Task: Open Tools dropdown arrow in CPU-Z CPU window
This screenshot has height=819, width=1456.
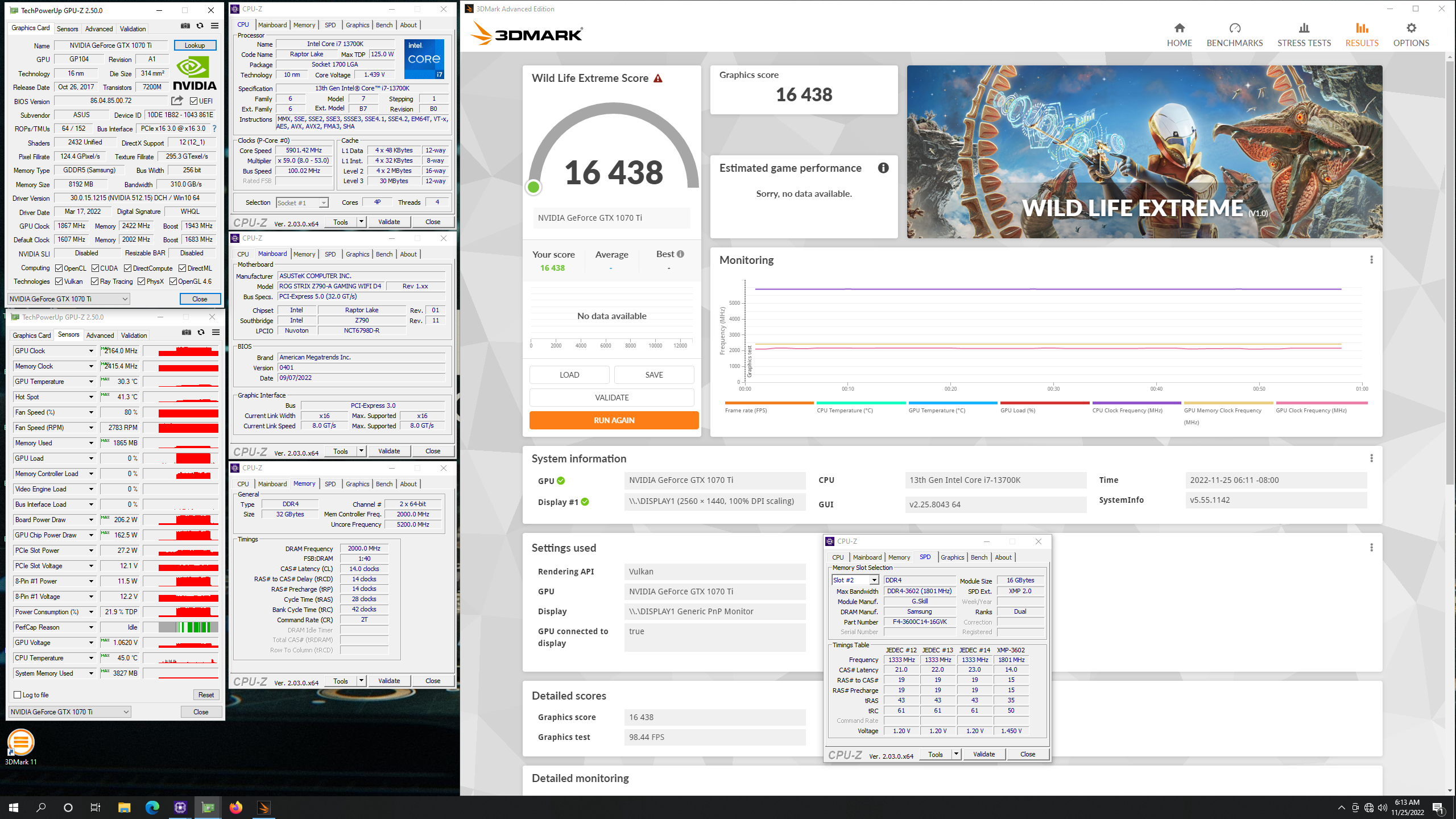Action: click(362, 222)
